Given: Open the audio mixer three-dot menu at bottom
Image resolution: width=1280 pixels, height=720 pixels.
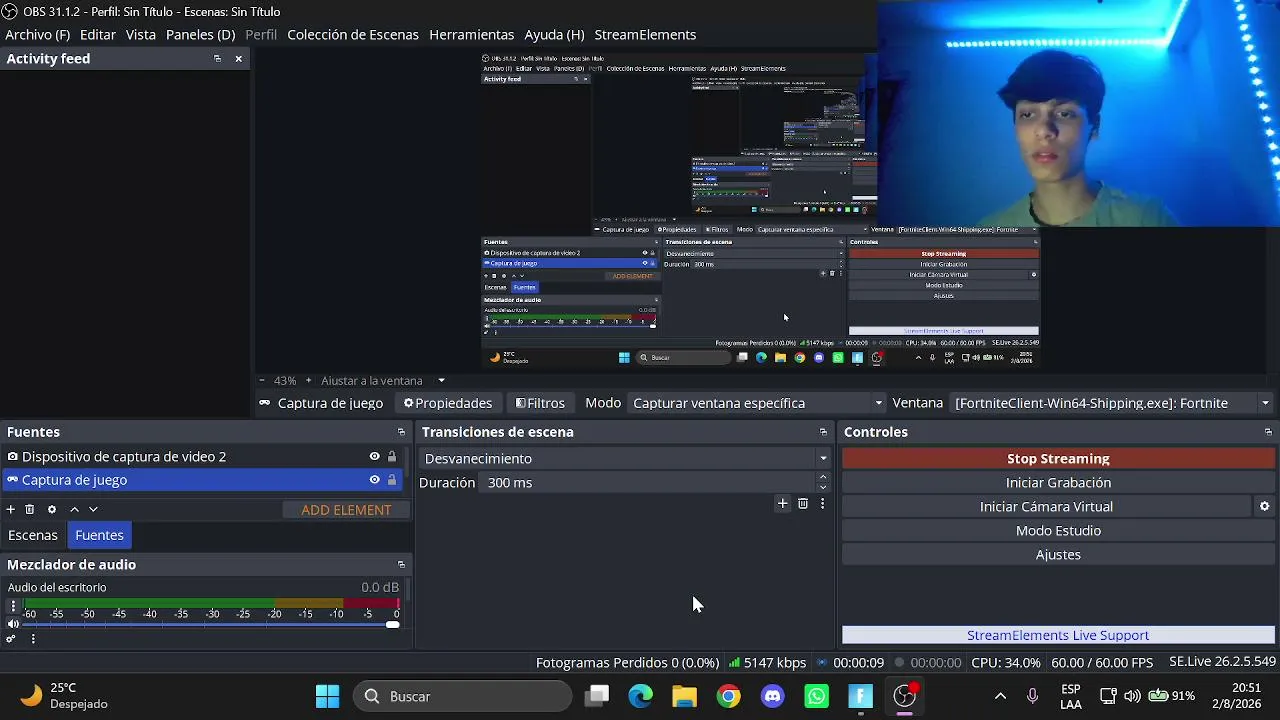Looking at the screenshot, I should click(x=33, y=639).
